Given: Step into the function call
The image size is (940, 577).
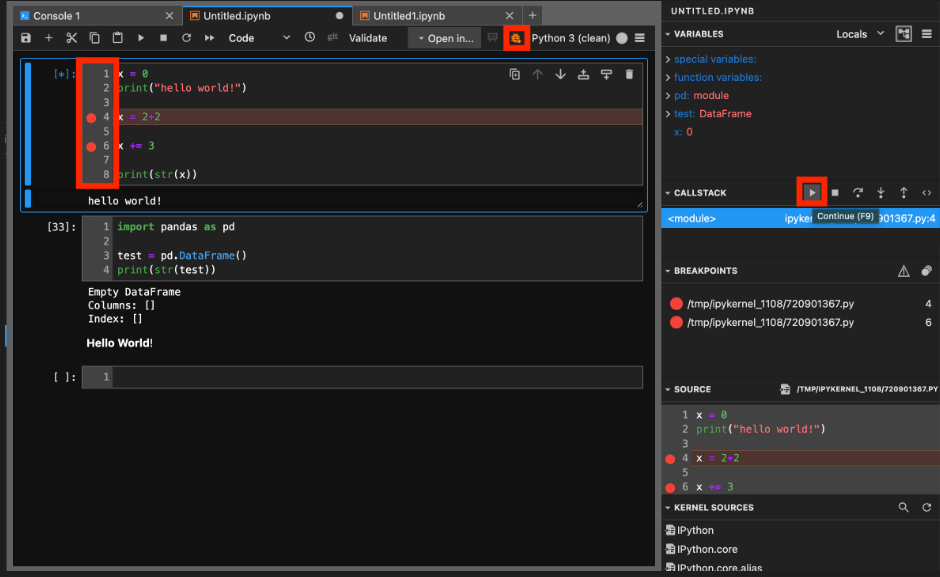Looking at the screenshot, I should 881,193.
